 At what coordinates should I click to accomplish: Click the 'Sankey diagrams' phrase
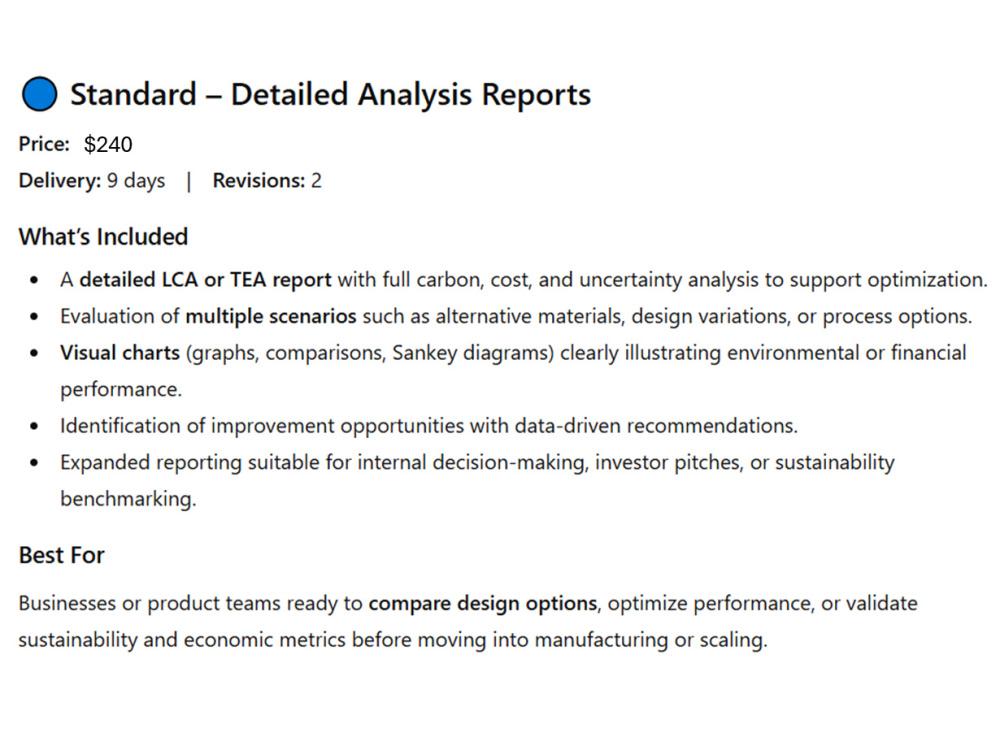pyautogui.click(x=472, y=353)
